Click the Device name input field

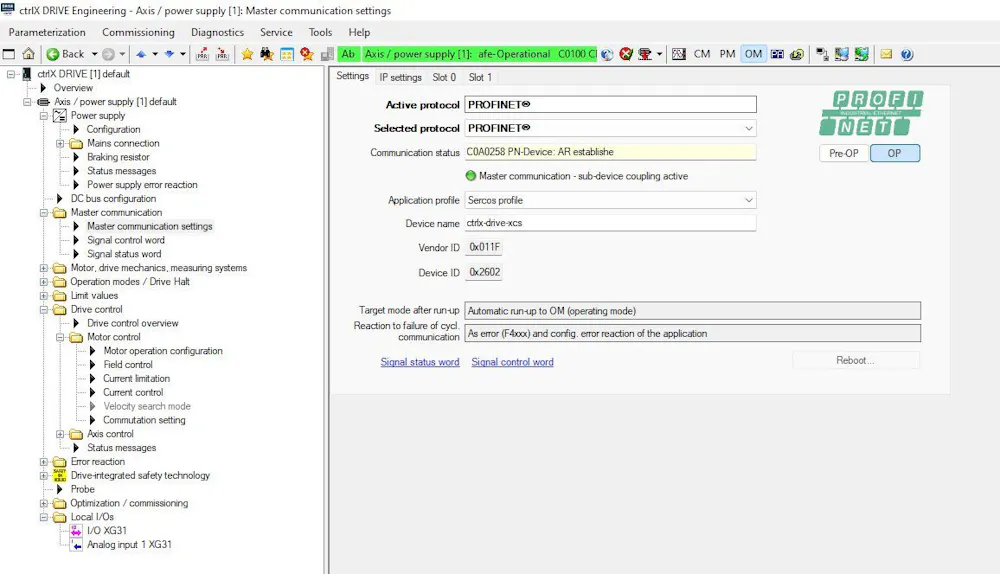610,224
